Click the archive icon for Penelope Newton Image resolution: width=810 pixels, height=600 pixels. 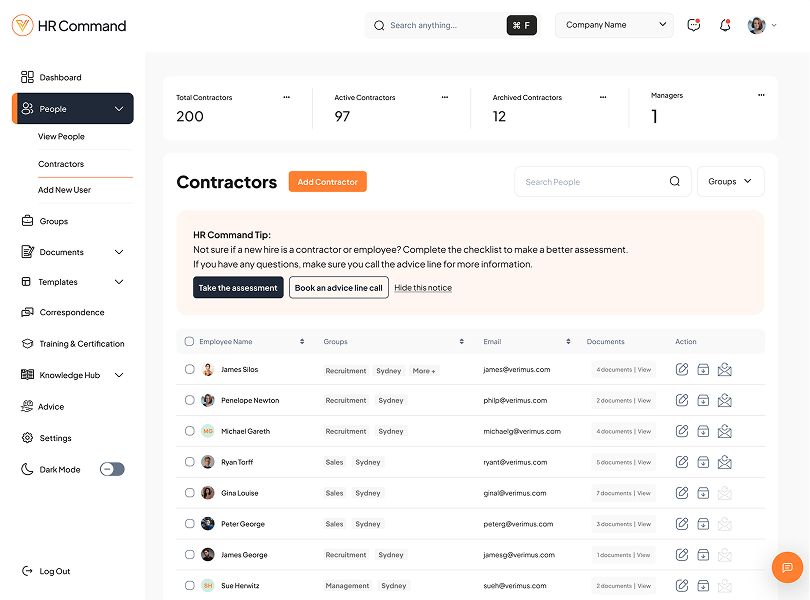click(x=703, y=401)
